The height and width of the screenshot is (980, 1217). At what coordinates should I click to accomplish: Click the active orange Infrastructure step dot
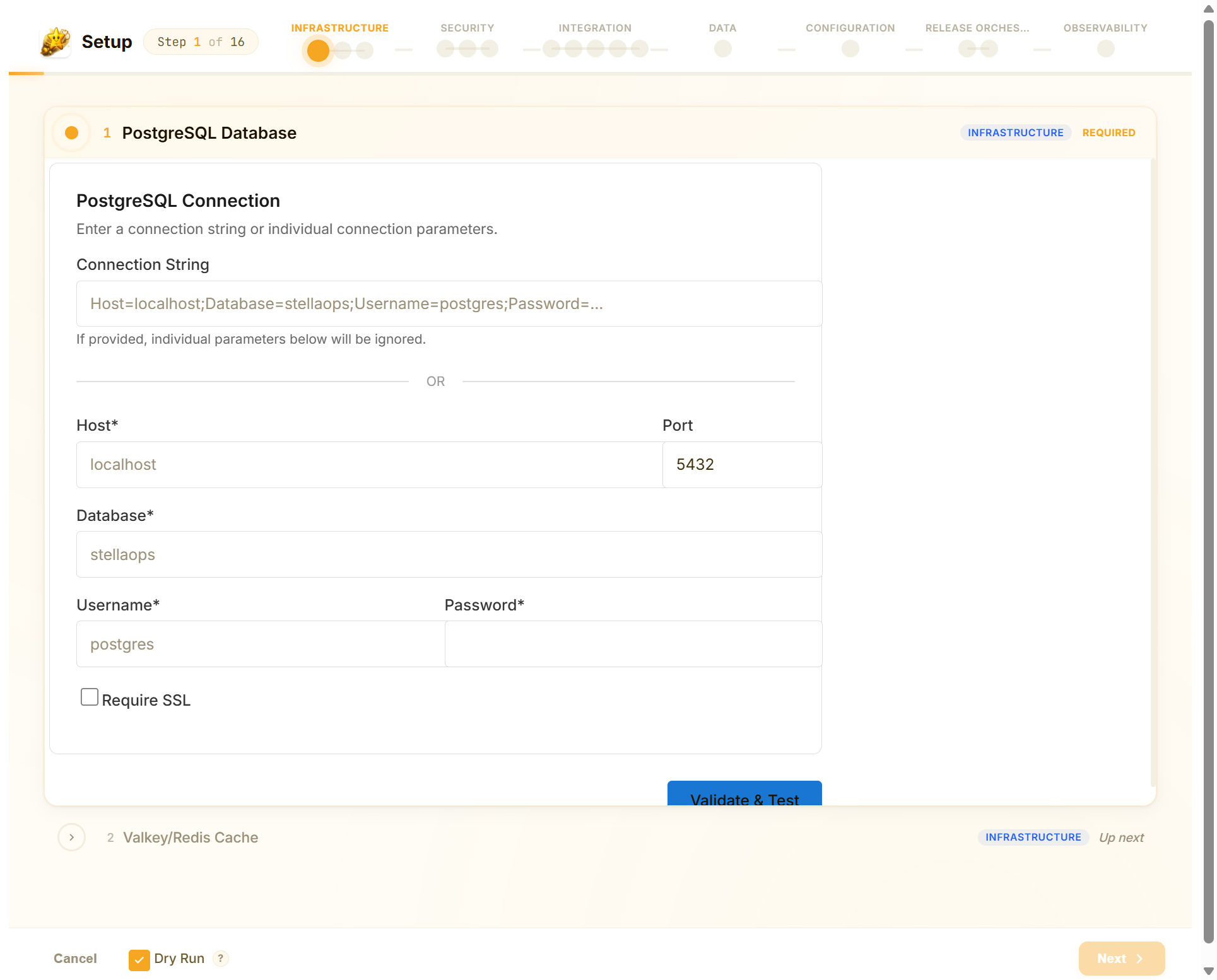click(318, 50)
